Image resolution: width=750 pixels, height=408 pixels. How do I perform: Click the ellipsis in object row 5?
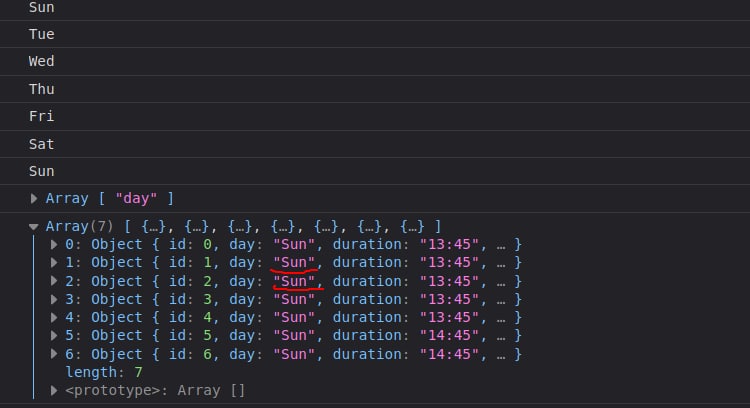pyautogui.click(x=501, y=337)
